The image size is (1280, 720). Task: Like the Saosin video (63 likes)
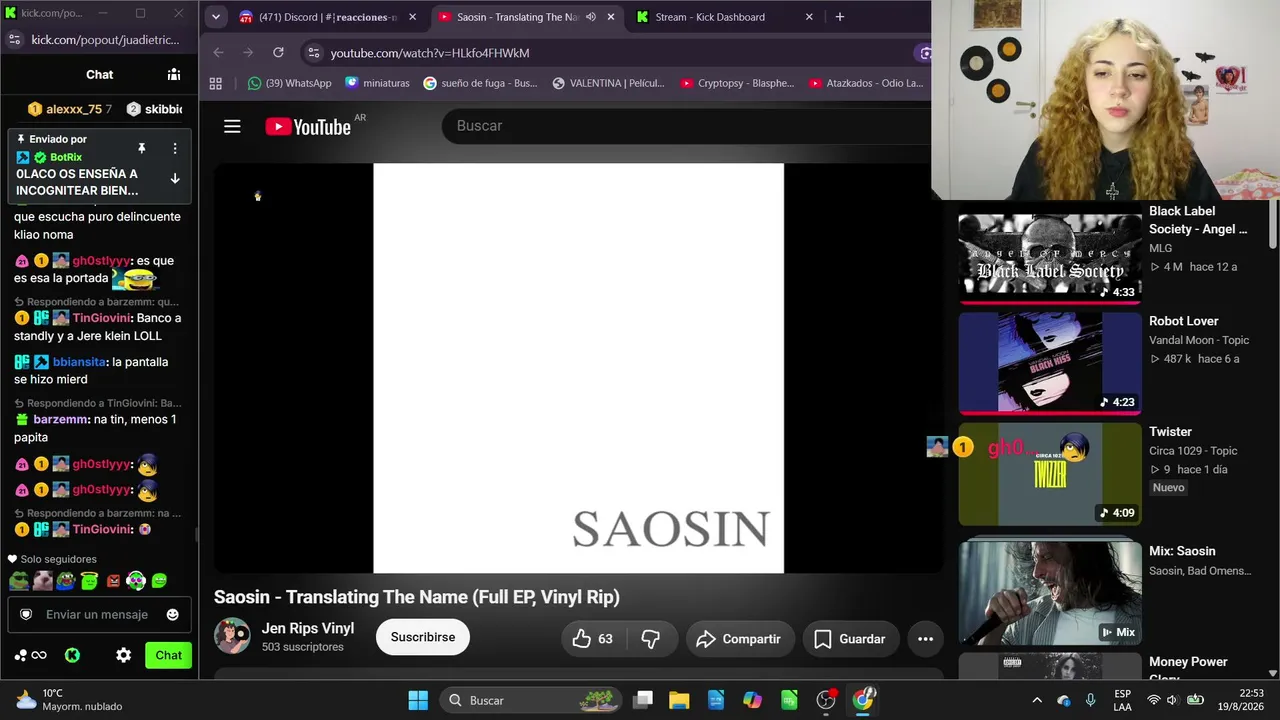591,639
